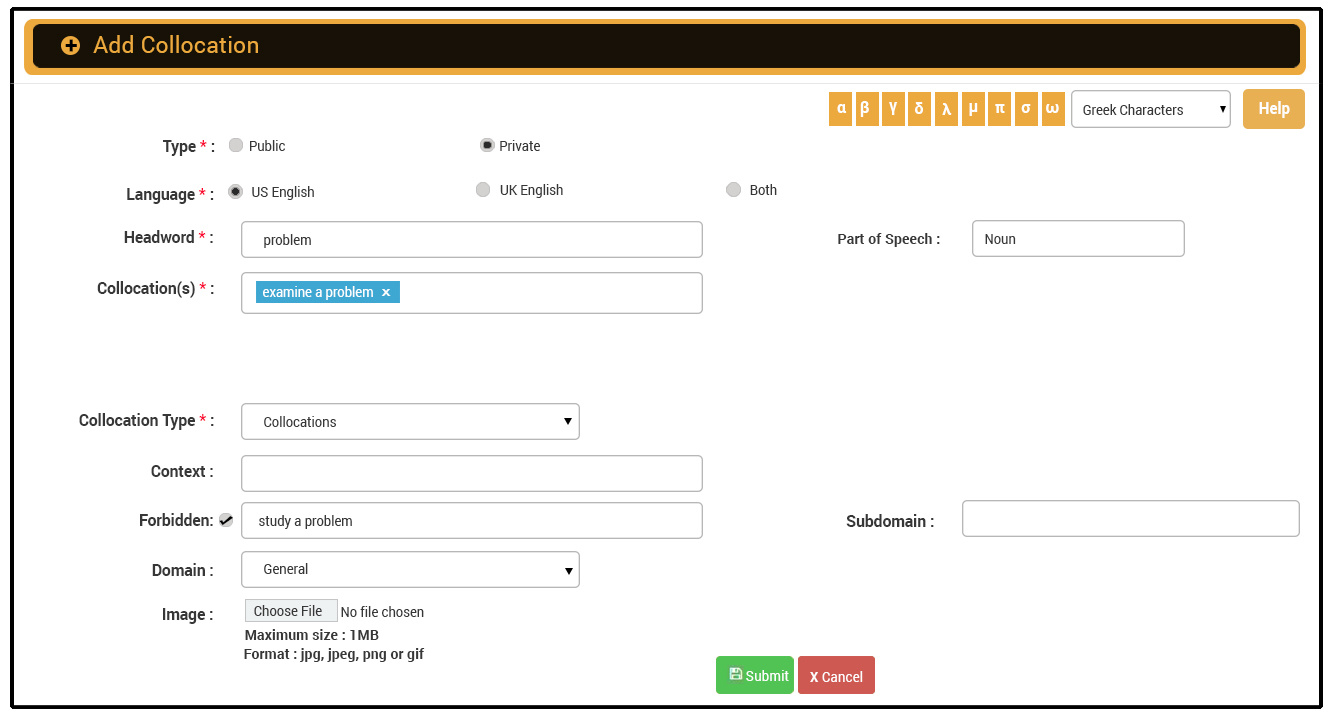Select the Public type radio button
This screenshot has height=722, width=1337.
(236, 146)
